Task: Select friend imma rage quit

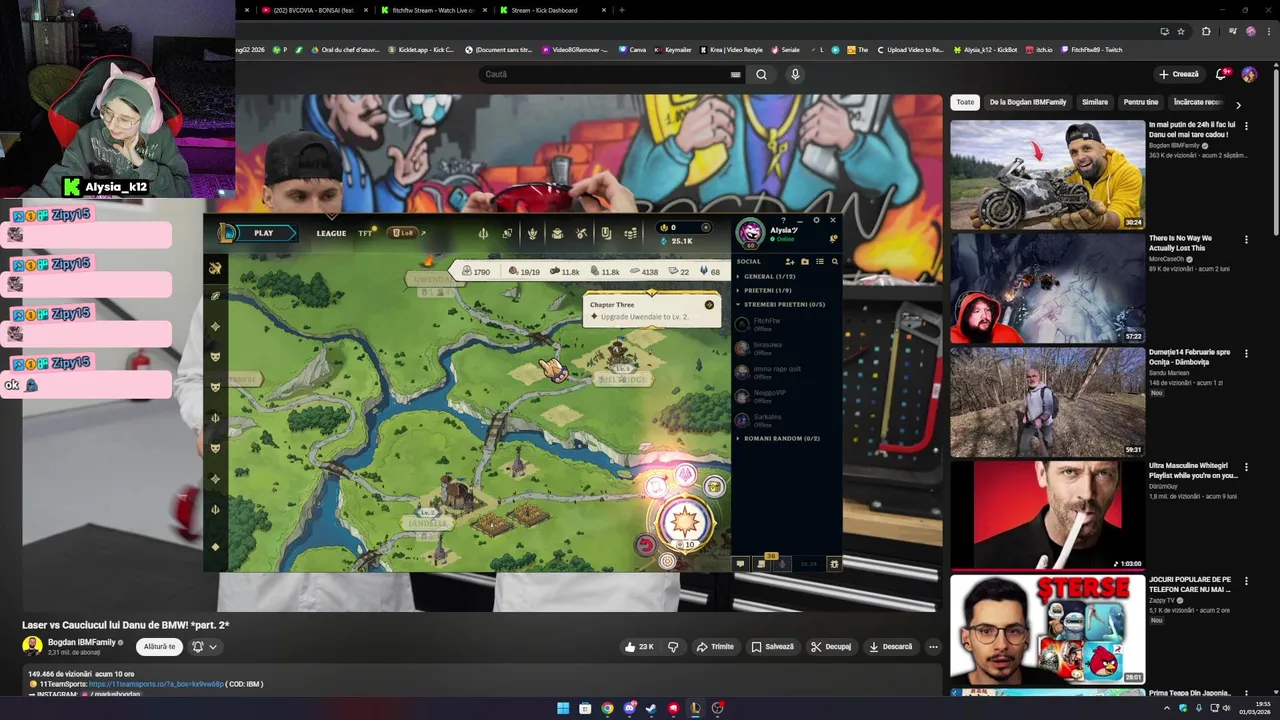Action: (x=786, y=372)
